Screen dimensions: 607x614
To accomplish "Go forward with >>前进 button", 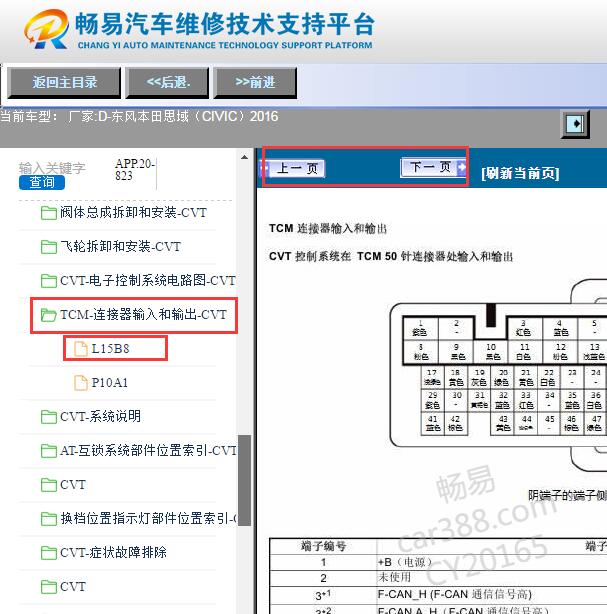I will [x=255, y=83].
